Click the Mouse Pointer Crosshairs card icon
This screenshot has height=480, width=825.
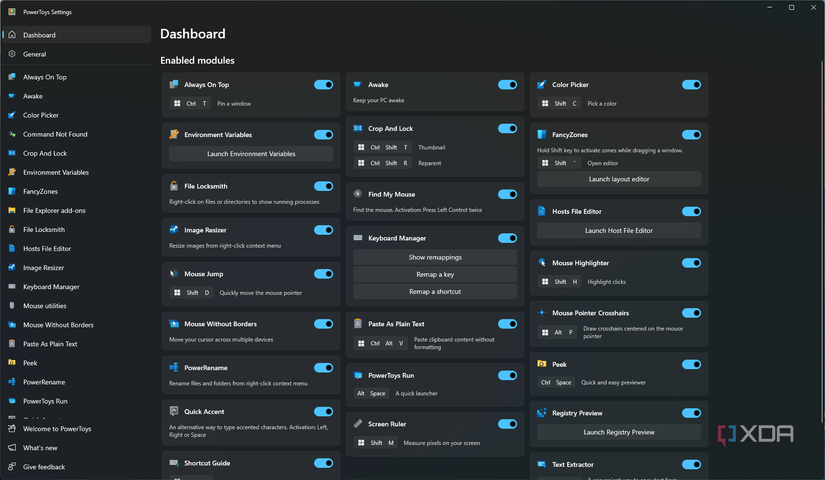(x=541, y=313)
